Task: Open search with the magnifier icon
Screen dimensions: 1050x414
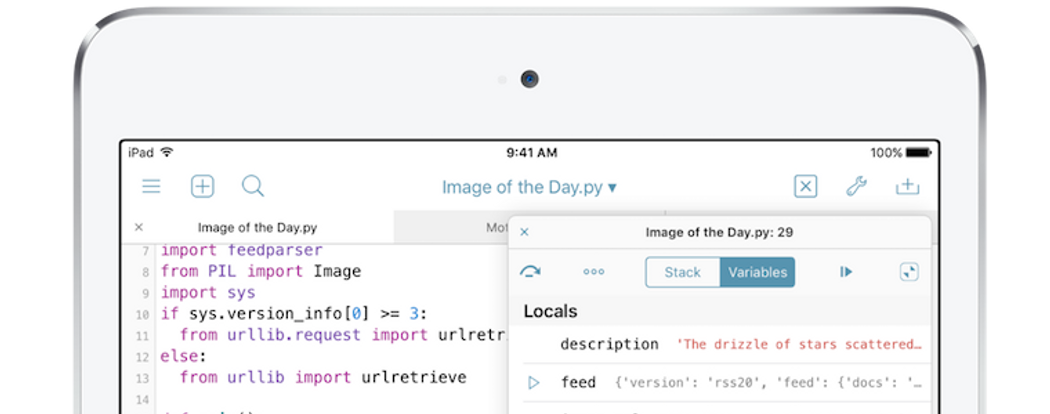Action: [x=253, y=186]
